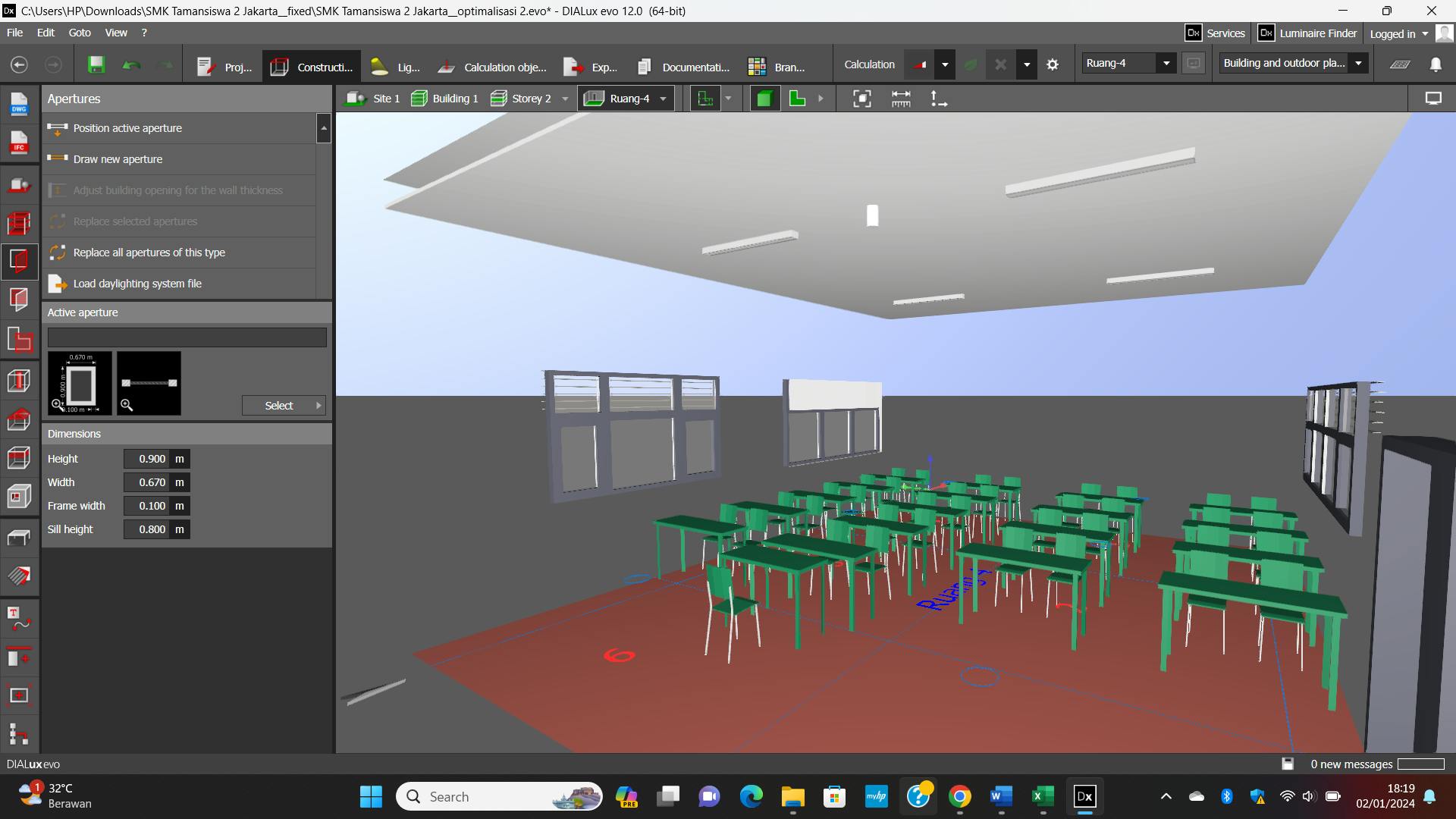Click the DWG import icon in sidebar

[19, 104]
